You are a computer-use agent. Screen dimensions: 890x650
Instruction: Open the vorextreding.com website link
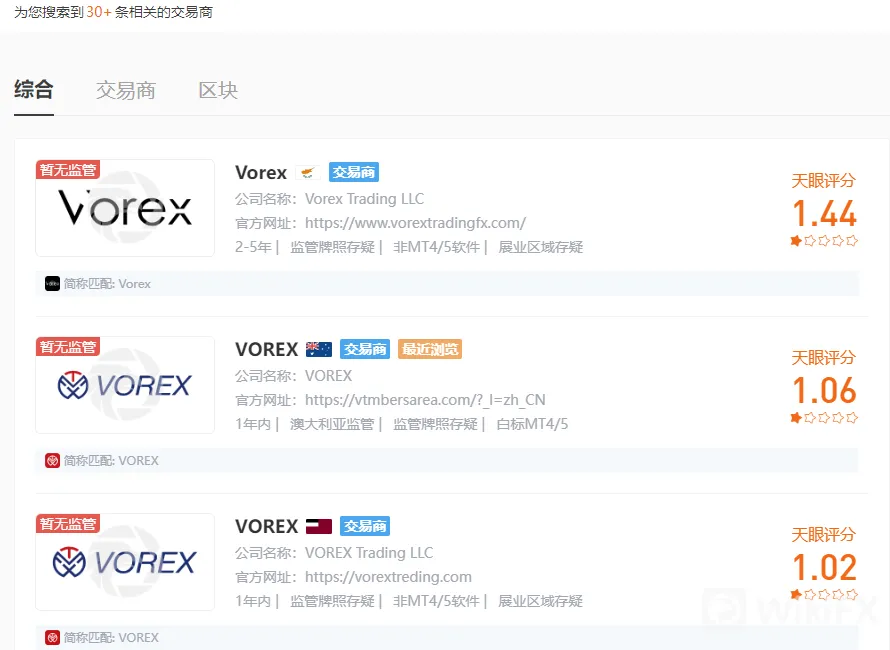pyautogui.click(x=388, y=577)
